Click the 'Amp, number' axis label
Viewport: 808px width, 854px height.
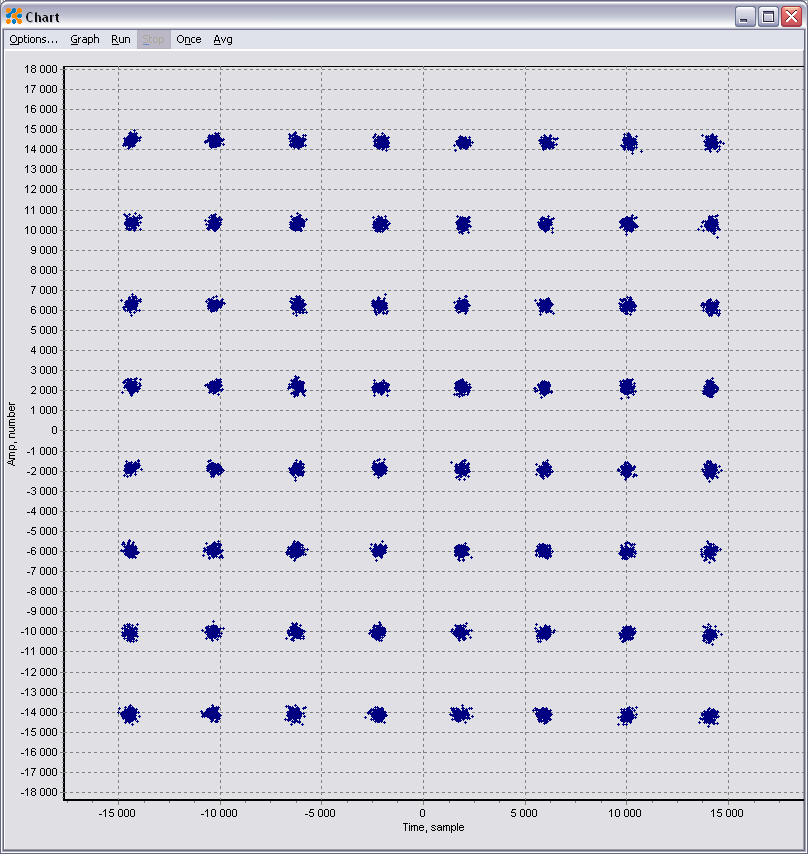[x=11, y=434]
